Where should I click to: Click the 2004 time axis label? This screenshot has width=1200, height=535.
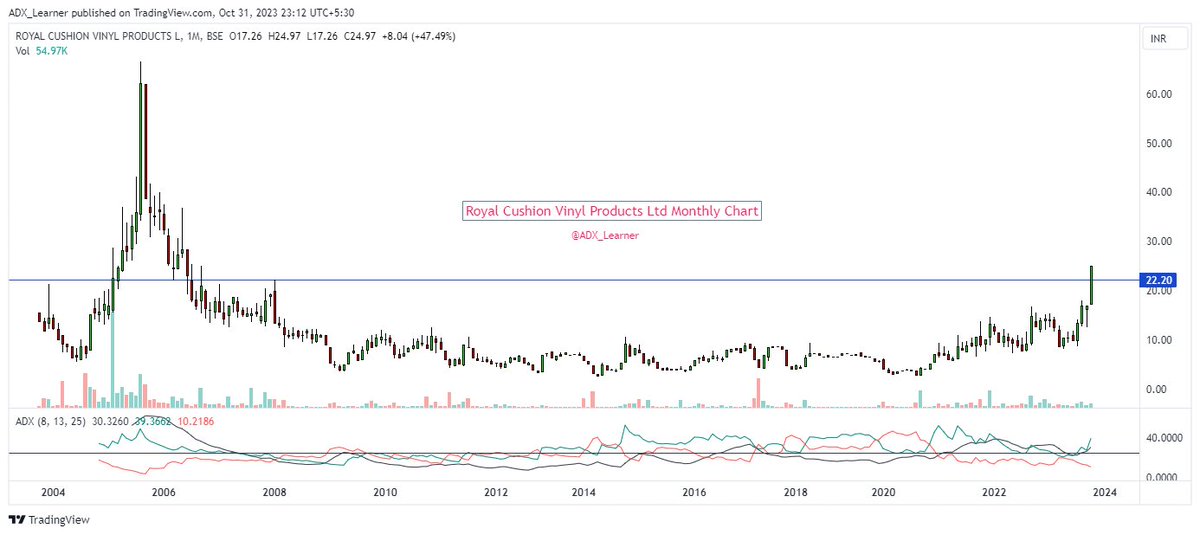[54, 493]
